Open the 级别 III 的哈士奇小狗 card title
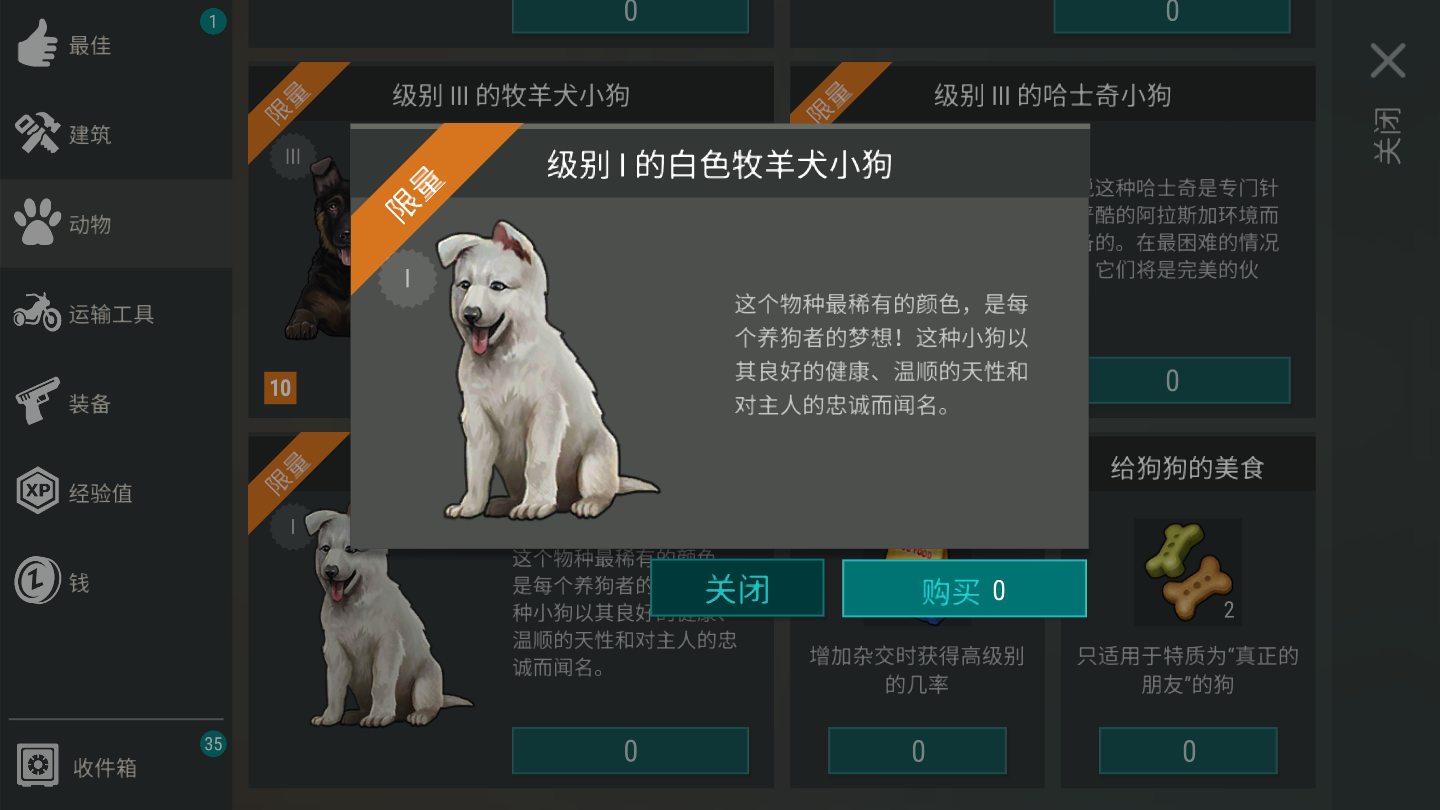This screenshot has height=810, width=1440. 1052,96
